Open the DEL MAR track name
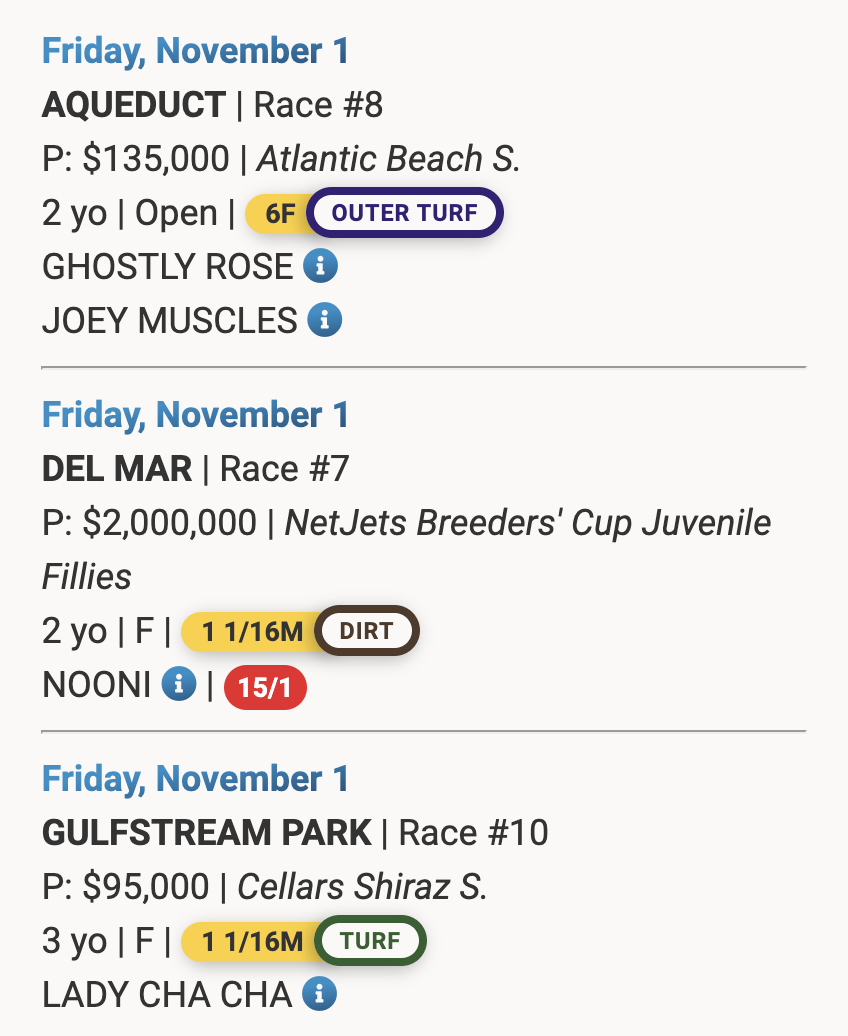The height and width of the screenshot is (1036, 848). 117,469
